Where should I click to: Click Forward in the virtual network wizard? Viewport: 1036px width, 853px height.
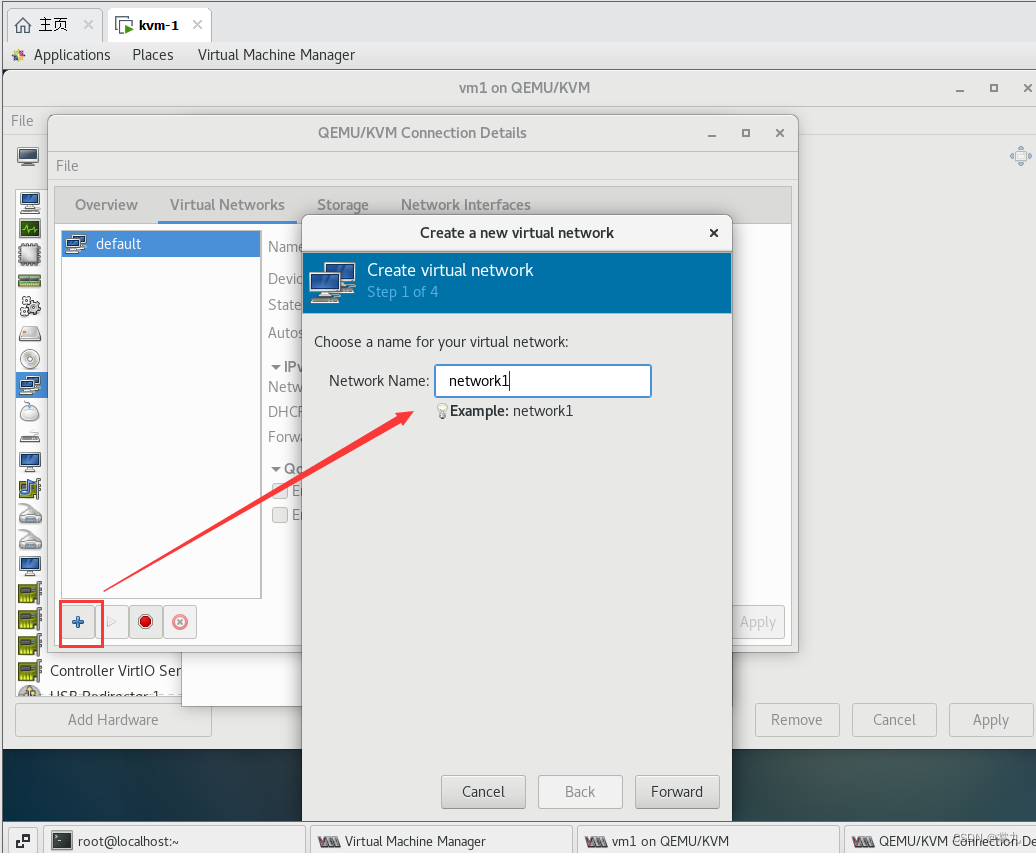(676, 791)
